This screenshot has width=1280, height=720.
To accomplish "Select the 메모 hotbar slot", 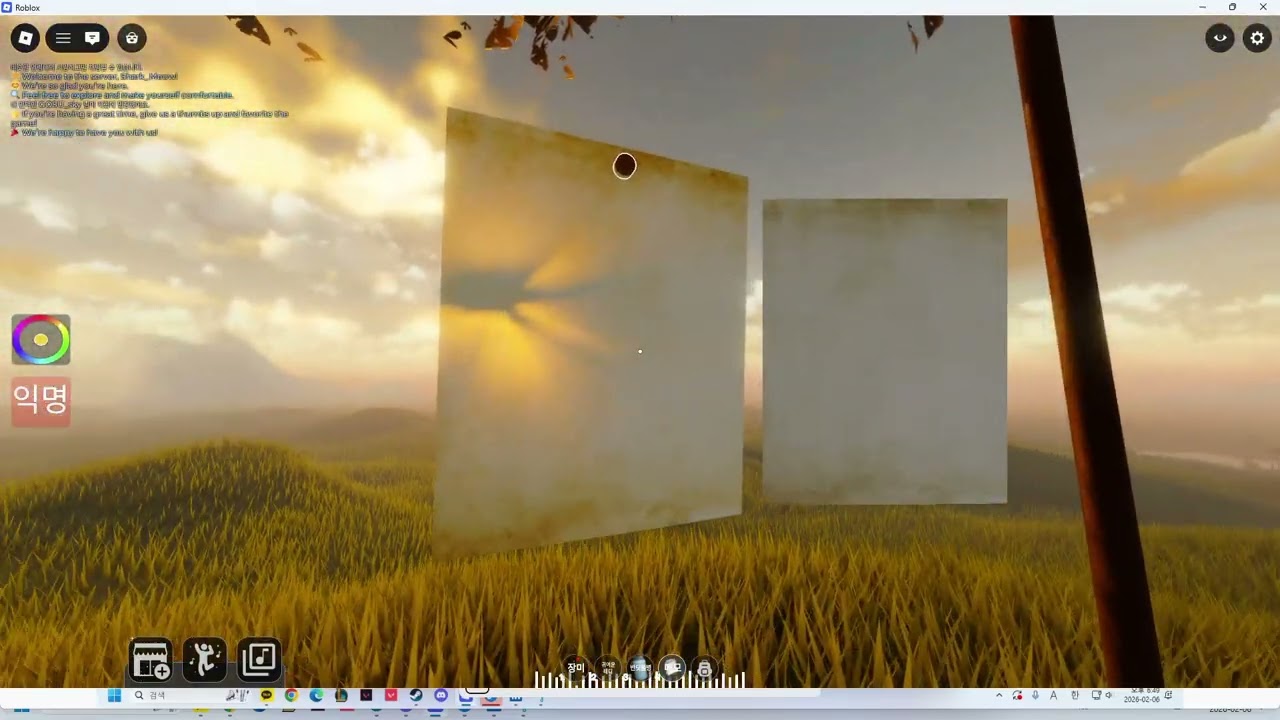I will click(672, 668).
